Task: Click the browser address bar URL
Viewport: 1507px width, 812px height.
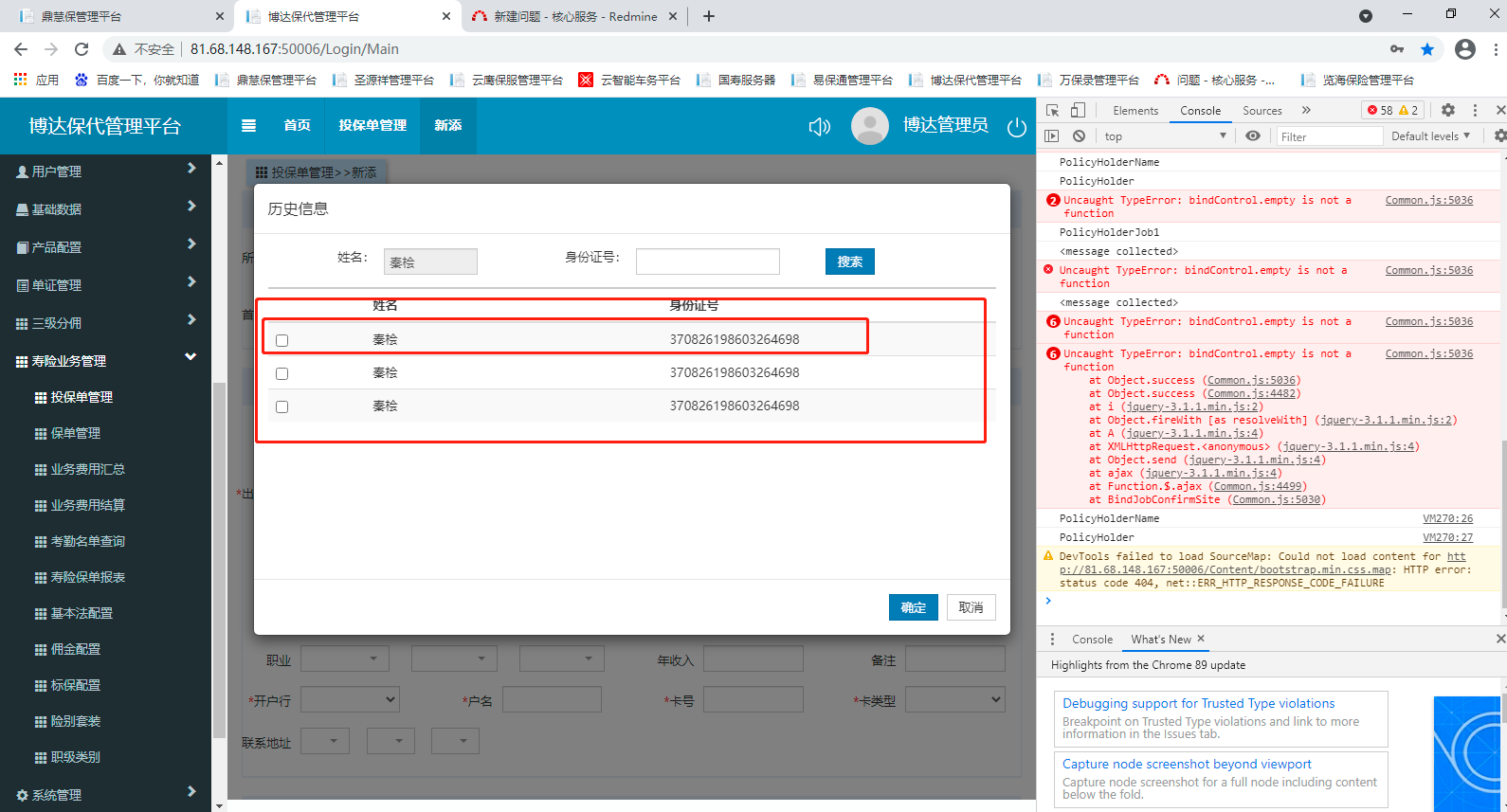Action: 295,49
